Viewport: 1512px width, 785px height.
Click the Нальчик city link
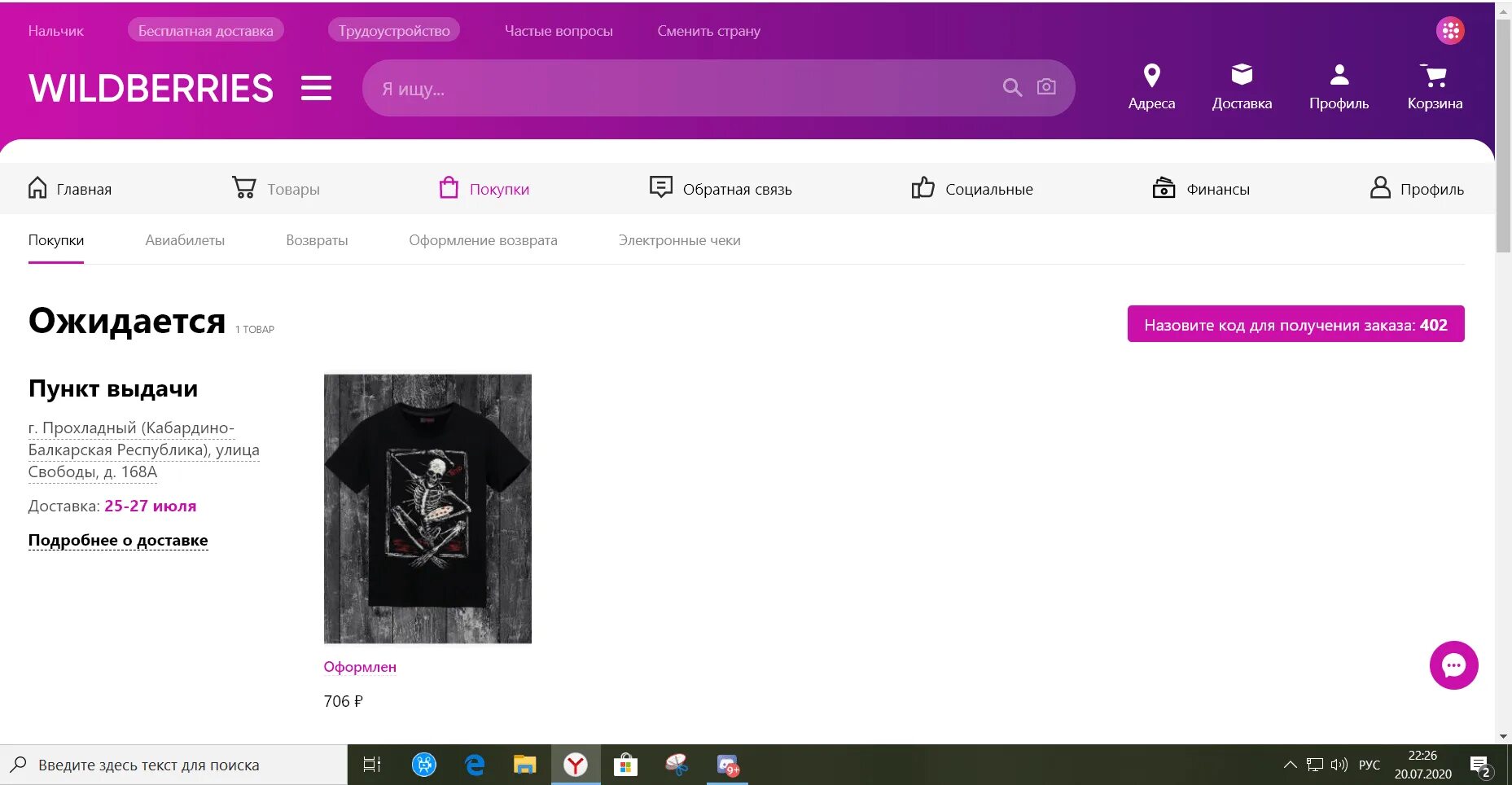pos(56,31)
